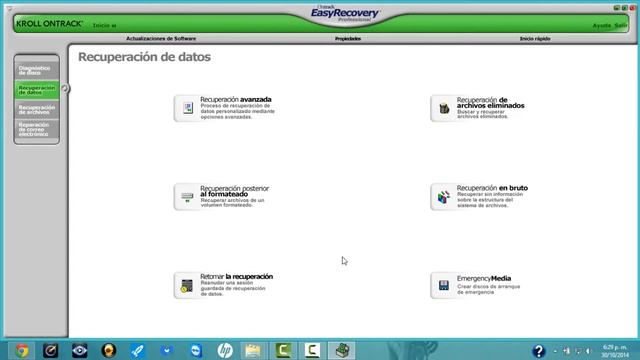Click the Kroll Ontrack logo
640x360 pixels.
coord(49,24)
